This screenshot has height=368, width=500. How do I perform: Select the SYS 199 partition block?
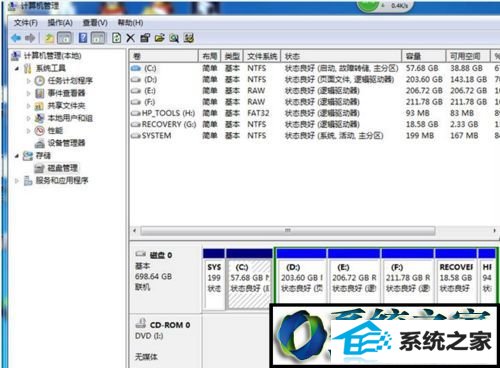tap(214, 279)
